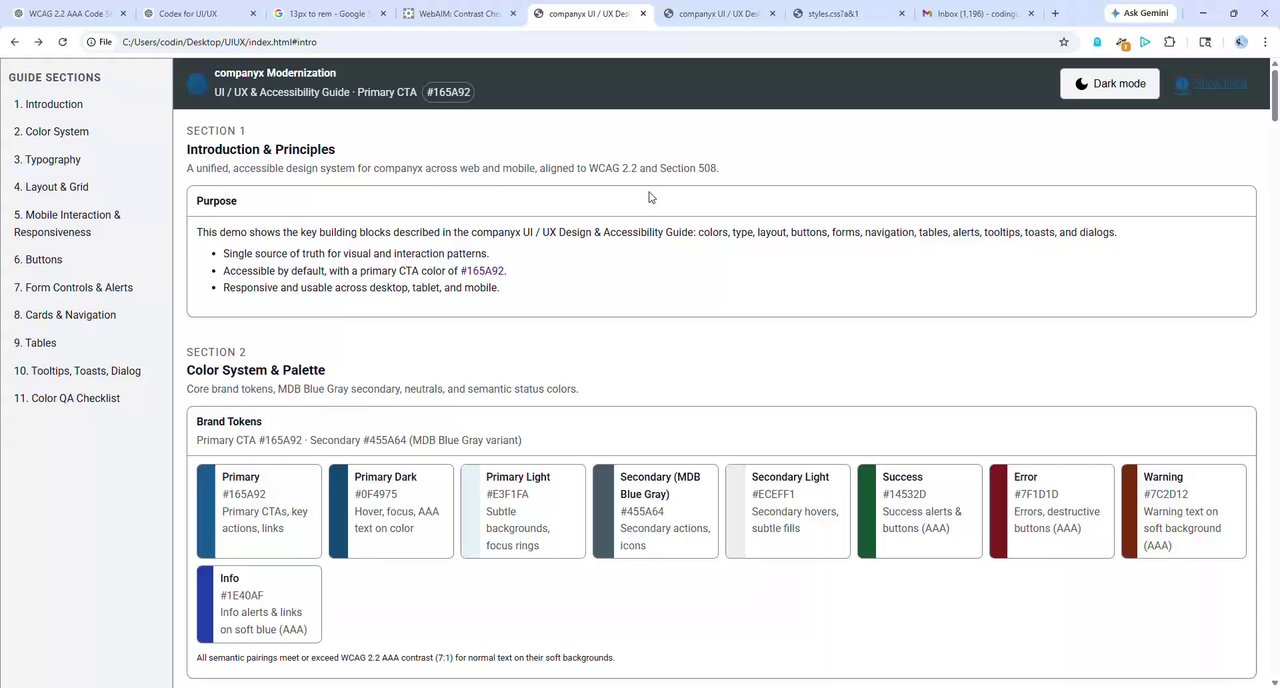Click the Secondary MDB Blue Gray swatch
1280x688 pixels.
[655, 511]
